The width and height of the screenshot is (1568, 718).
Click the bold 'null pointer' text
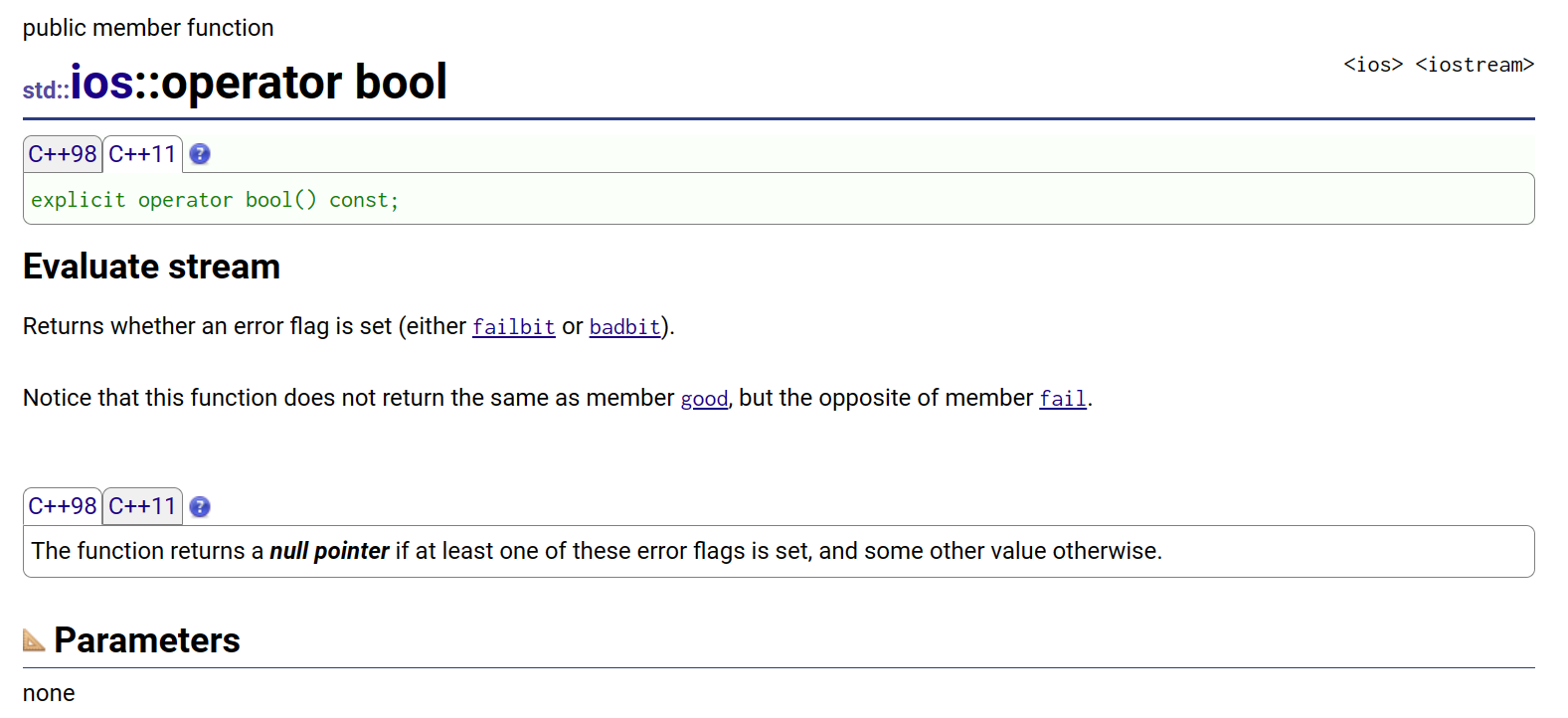coord(329,551)
